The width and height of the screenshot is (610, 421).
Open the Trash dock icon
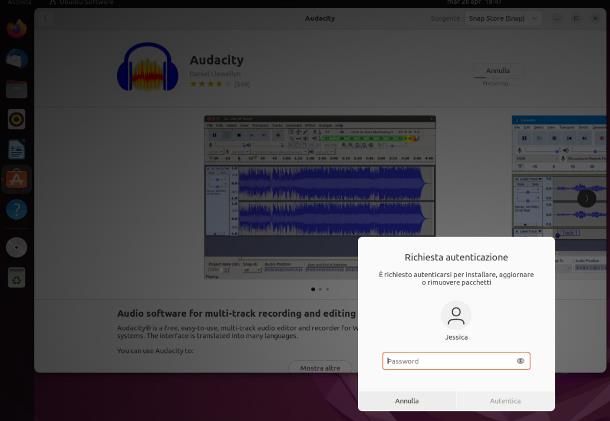point(17,277)
